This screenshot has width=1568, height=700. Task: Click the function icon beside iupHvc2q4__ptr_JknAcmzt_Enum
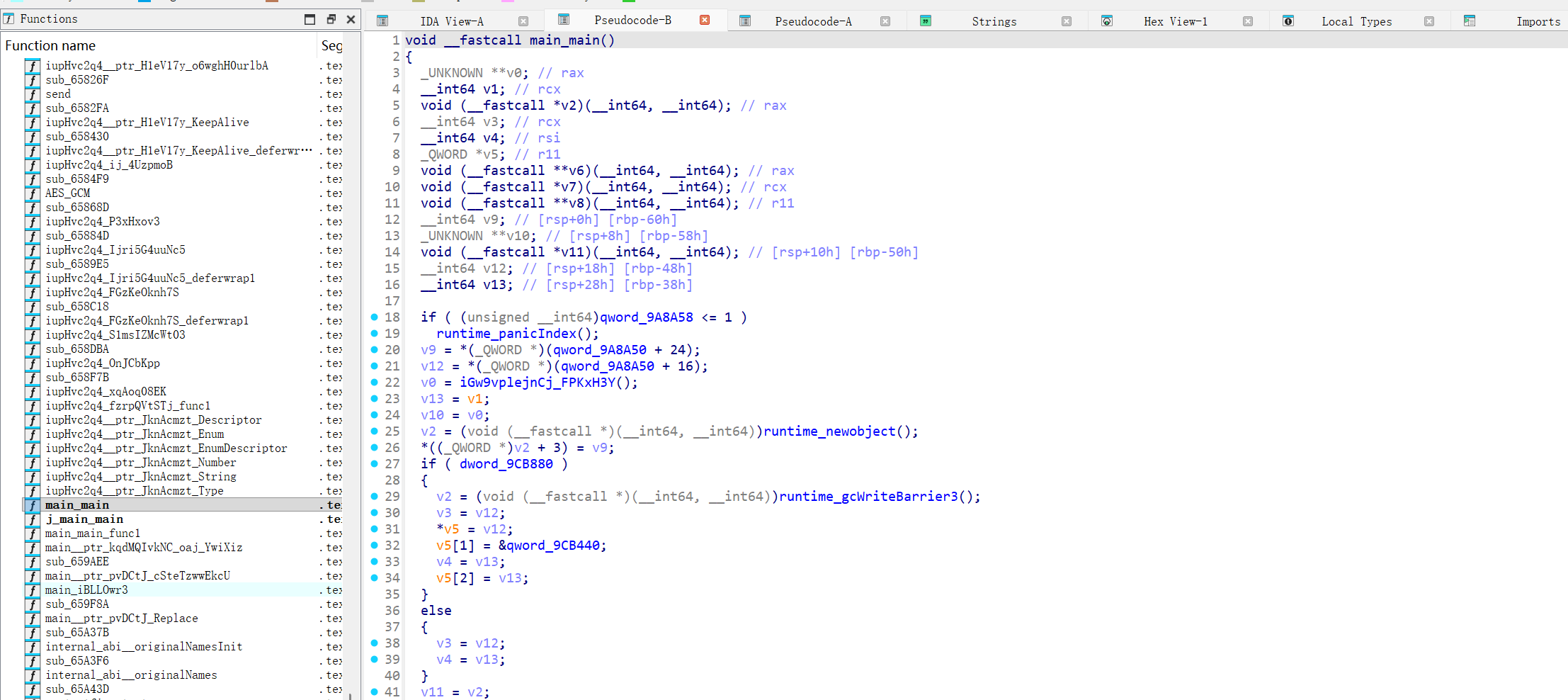tap(33, 434)
